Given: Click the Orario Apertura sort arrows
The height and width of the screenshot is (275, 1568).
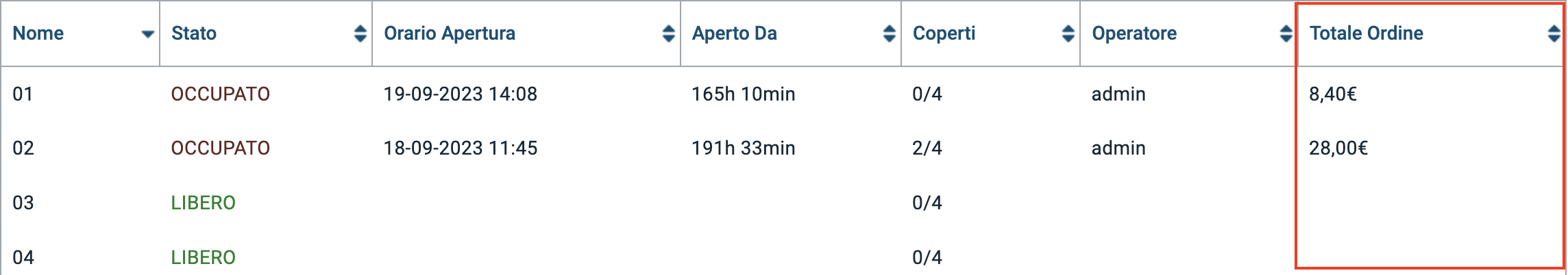Looking at the screenshot, I should (668, 34).
